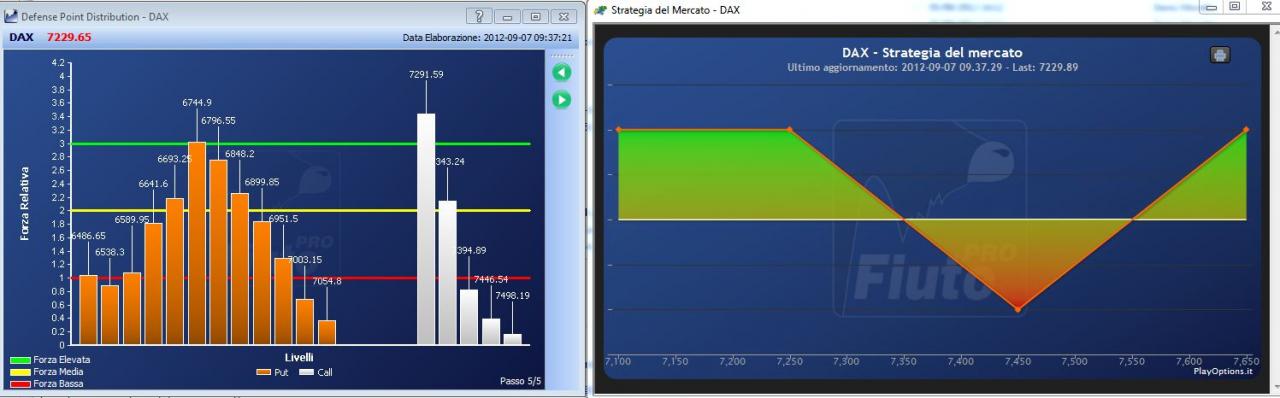Image resolution: width=1280 pixels, height=398 pixels.
Task: Print the Strategia del mercato chart
Action: point(1220,55)
